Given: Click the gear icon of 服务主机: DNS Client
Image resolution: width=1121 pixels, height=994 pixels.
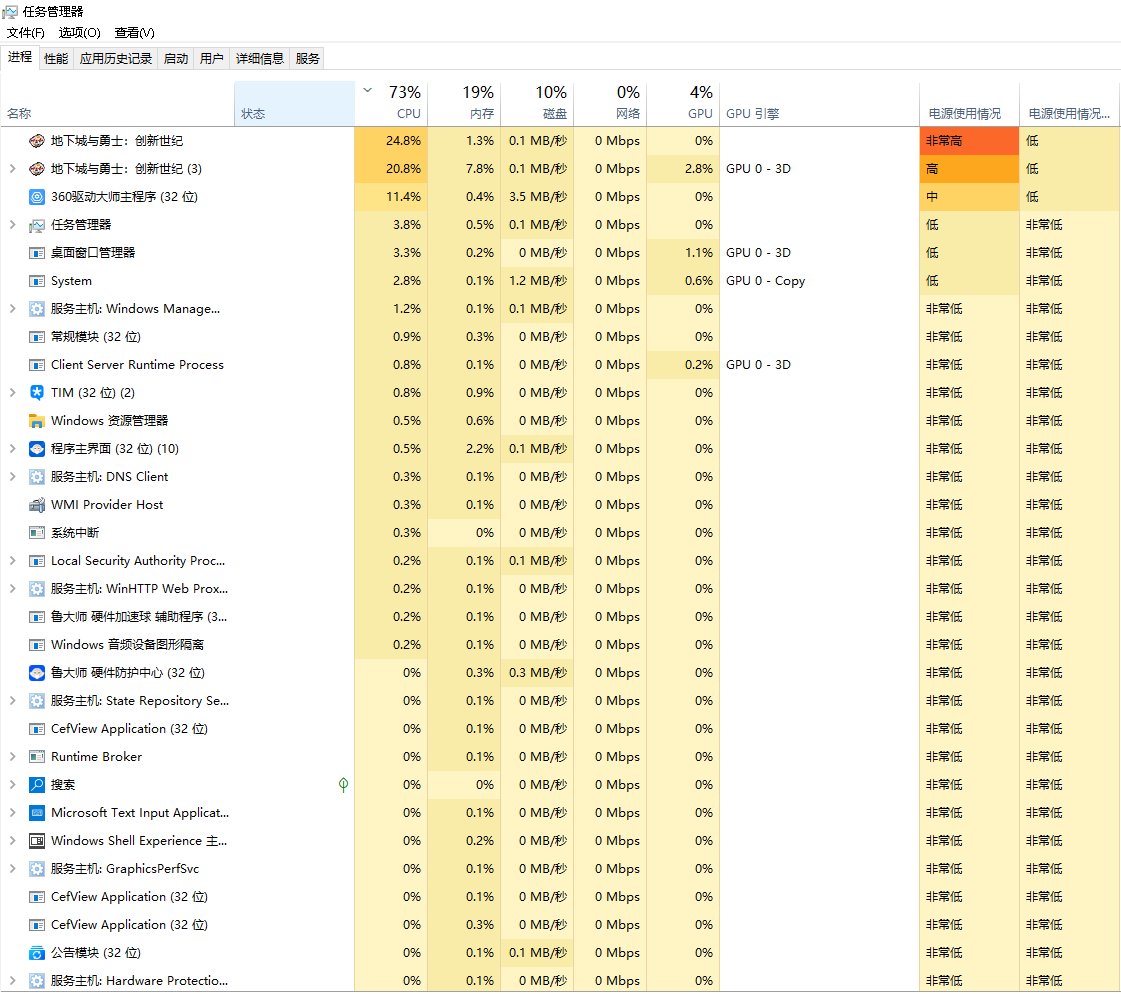Looking at the screenshot, I should point(36,477).
